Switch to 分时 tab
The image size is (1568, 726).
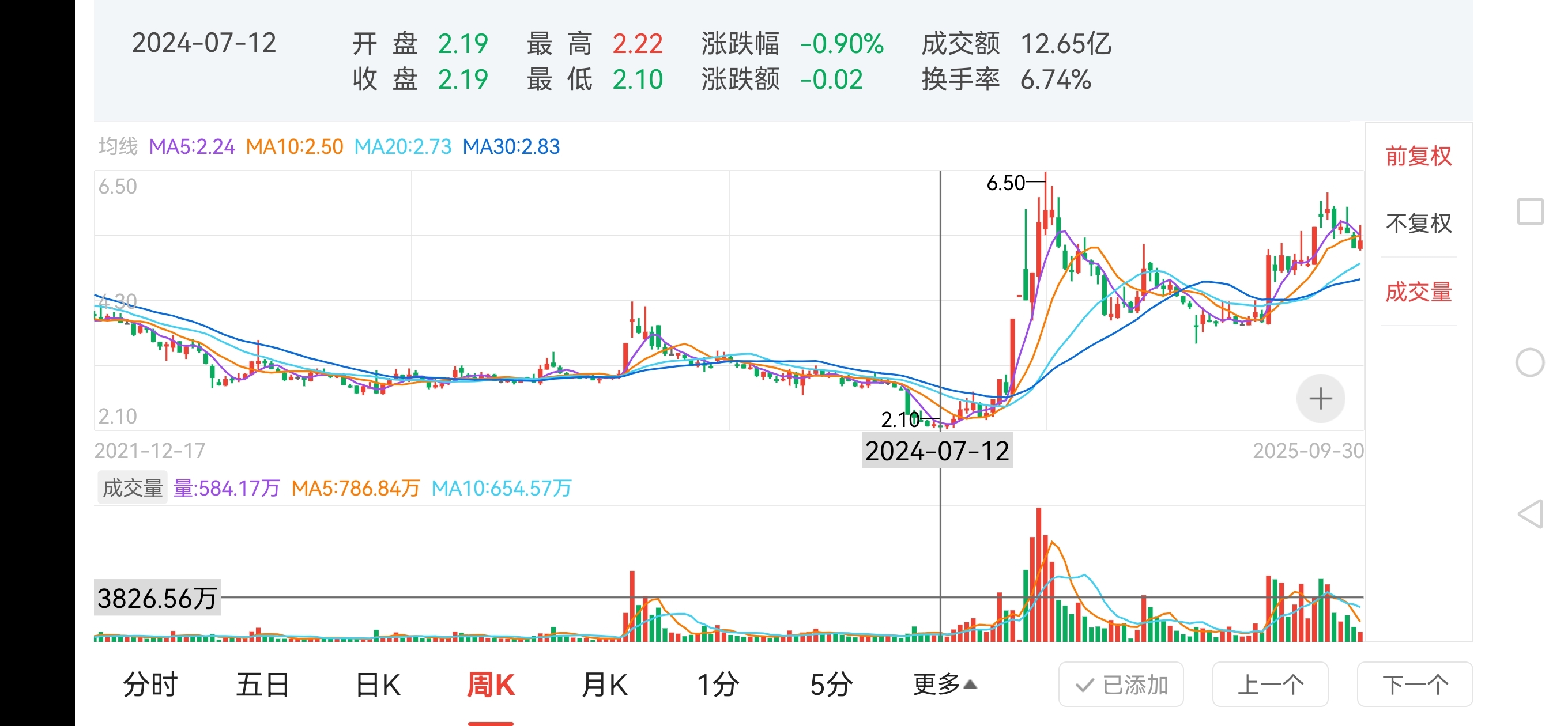click(150, 685)
